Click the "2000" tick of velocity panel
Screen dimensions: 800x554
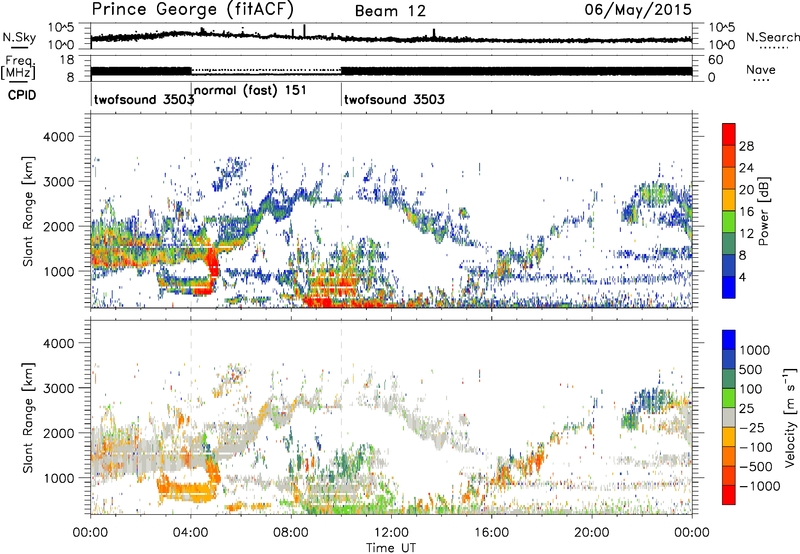click(58, 433)
